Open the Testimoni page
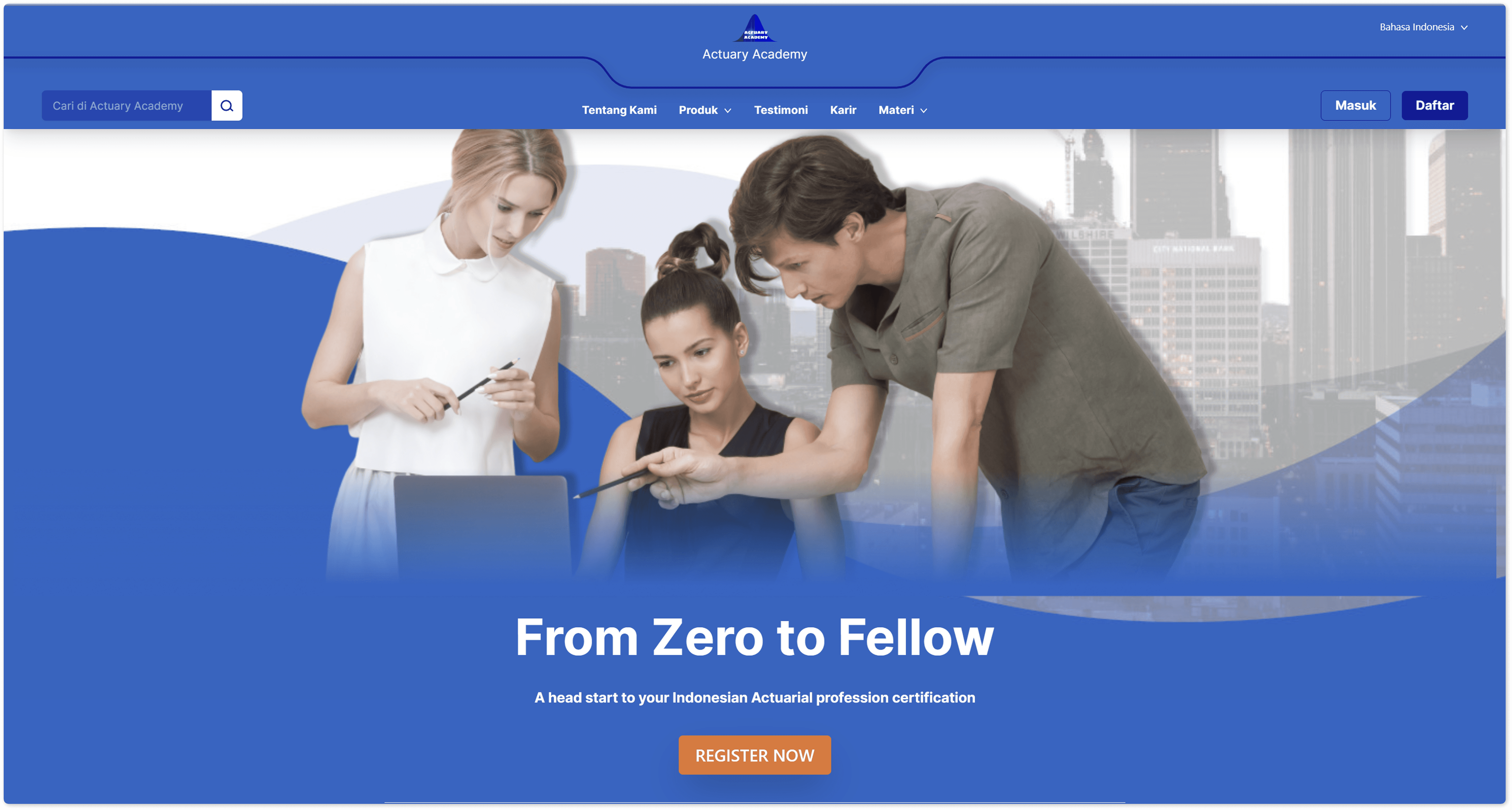This screenshot has width=1512, height=810. click(781, 110)
